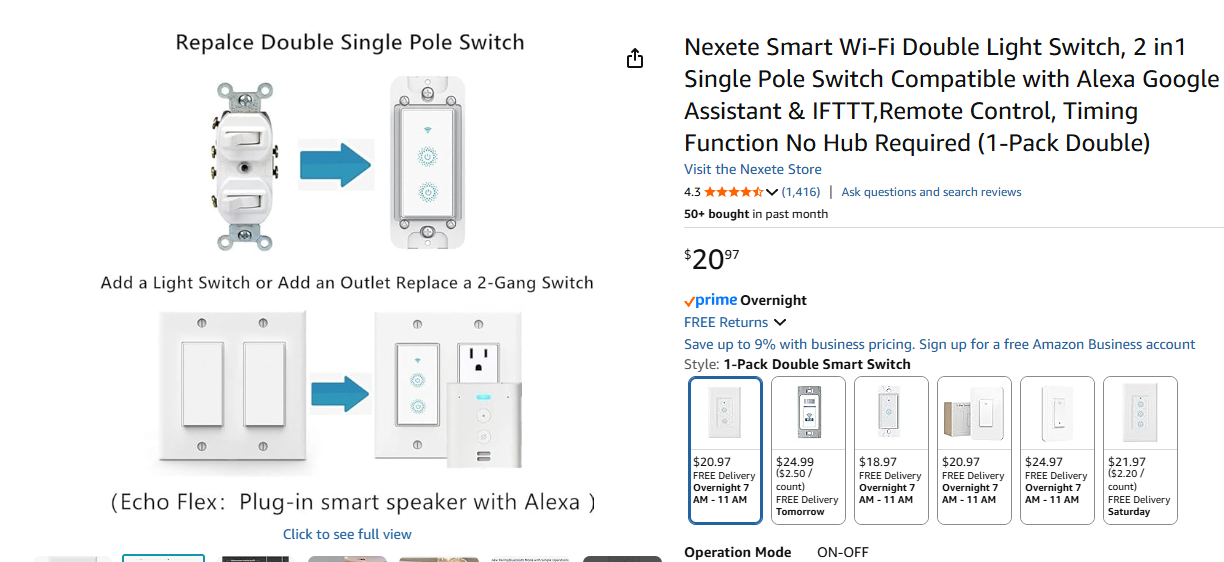Click to see full view link
The image size is (1224, 562).
click(347, 534)
